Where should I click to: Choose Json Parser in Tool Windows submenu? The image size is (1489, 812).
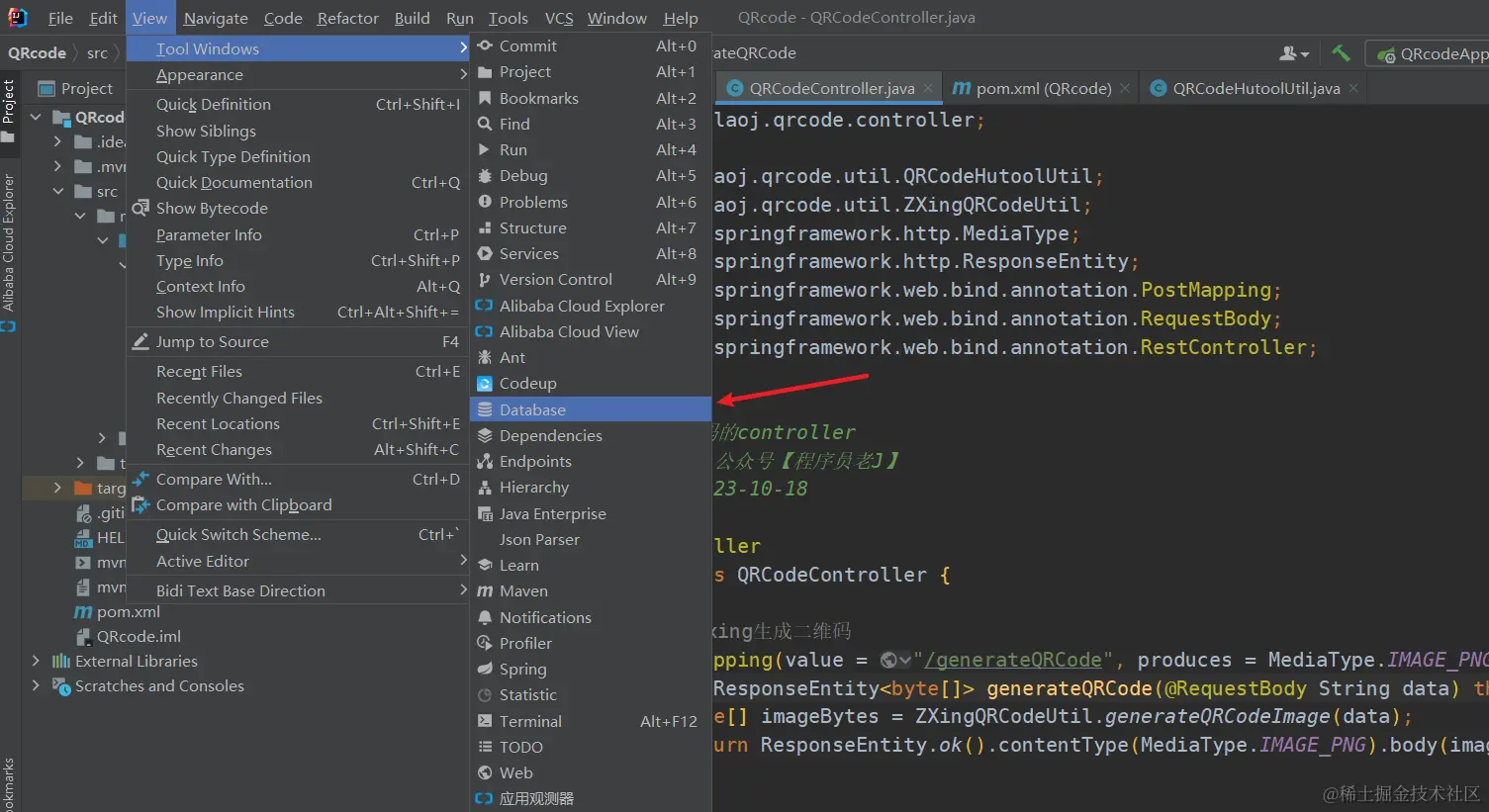pos(591,539)
